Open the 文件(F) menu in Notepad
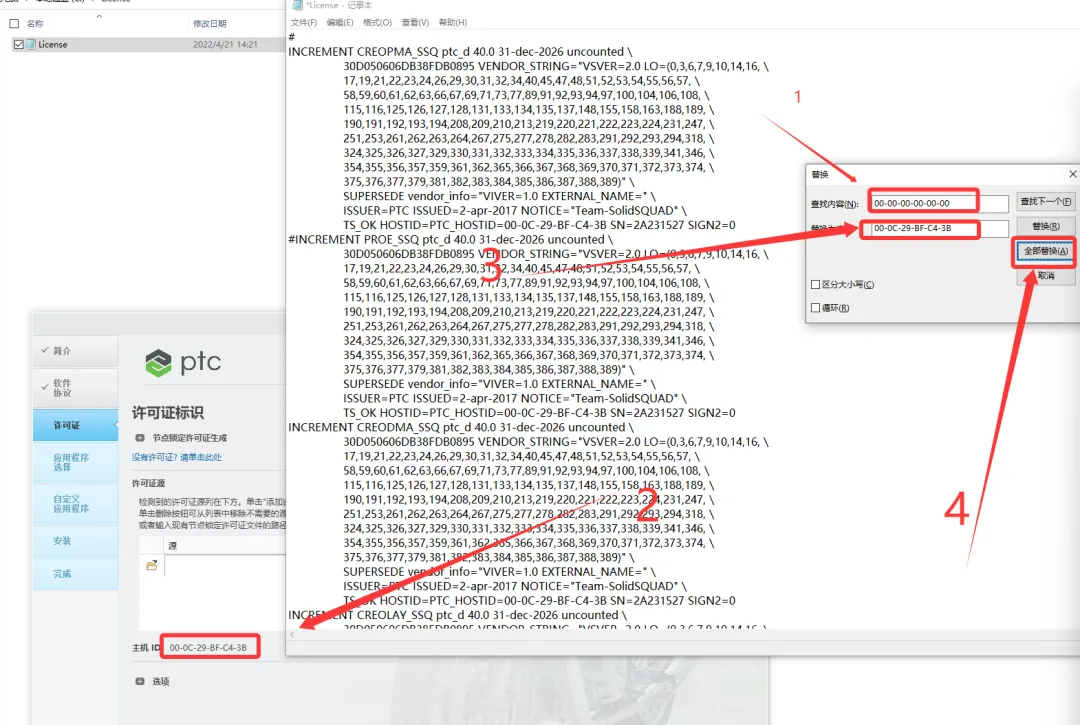The height and width of the screenshot is (725, 1080). (x=304, y=23)
